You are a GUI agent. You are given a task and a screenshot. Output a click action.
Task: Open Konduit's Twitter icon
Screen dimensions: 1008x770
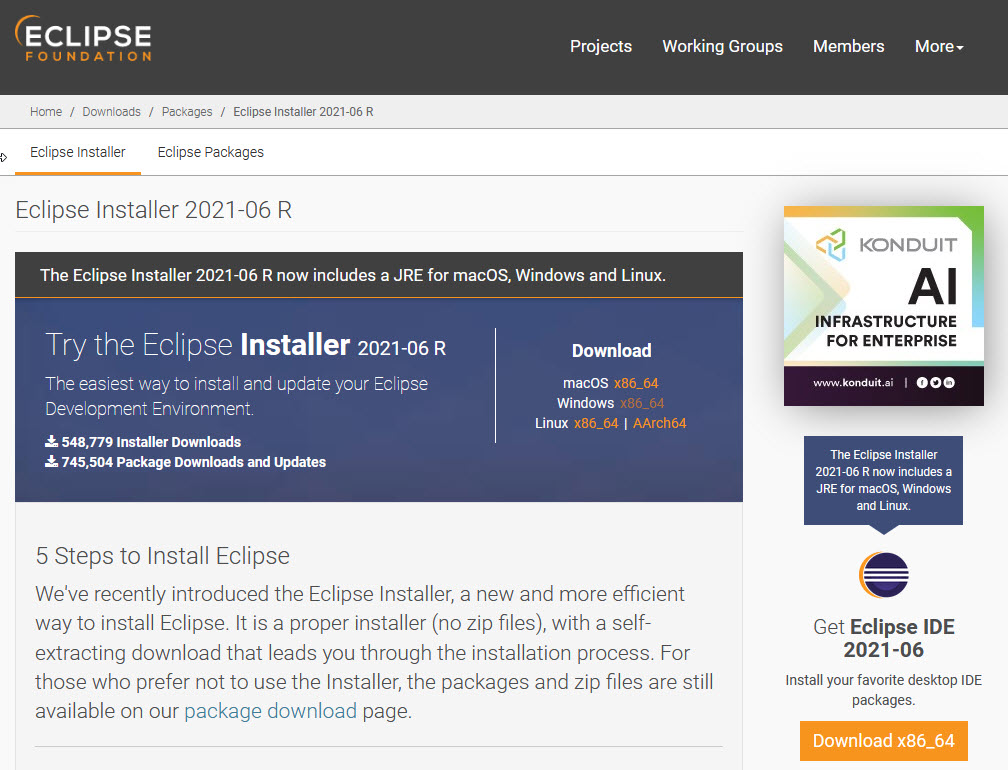coord(935,382)
